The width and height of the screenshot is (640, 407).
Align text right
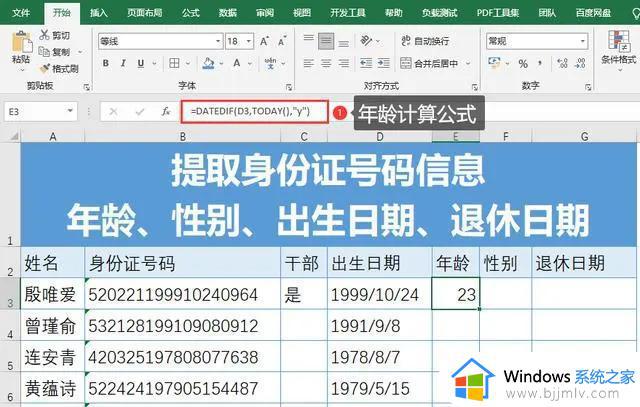[344, 63]
